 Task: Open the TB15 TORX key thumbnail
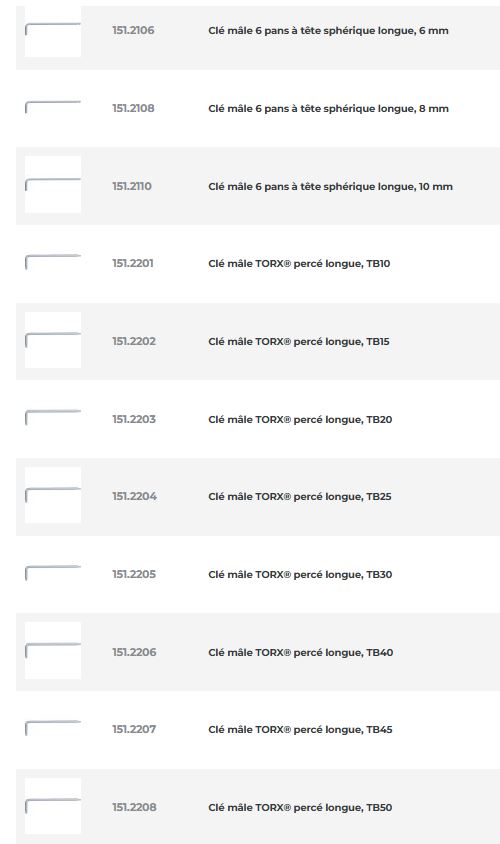pos(53,341)
